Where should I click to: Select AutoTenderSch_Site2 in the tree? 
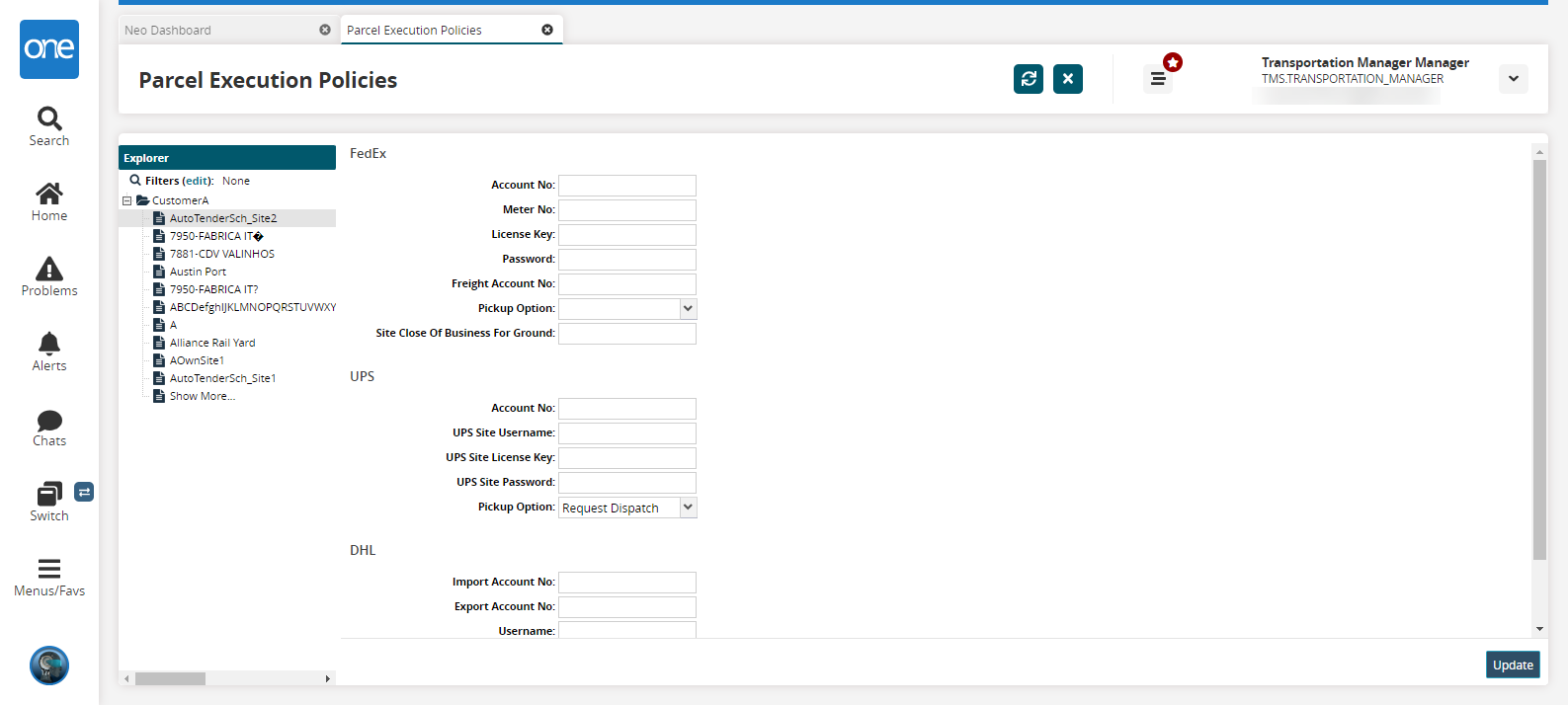pos(223,218)
